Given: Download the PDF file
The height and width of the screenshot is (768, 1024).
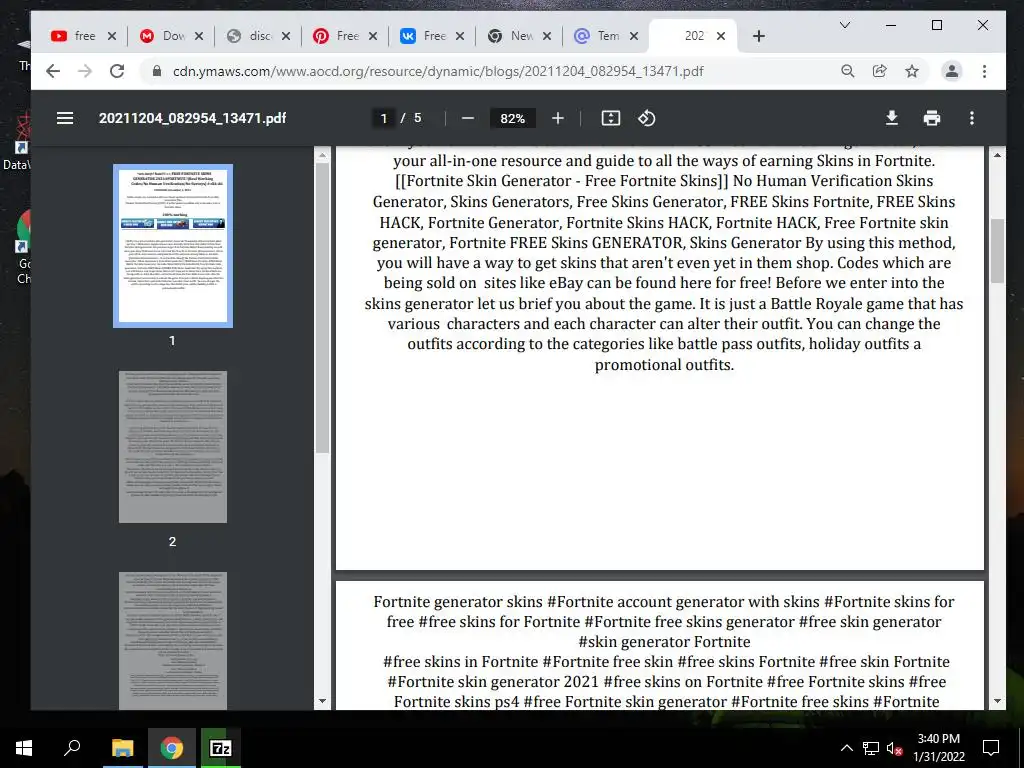Looking at the screenshot, I should point(891,118).
